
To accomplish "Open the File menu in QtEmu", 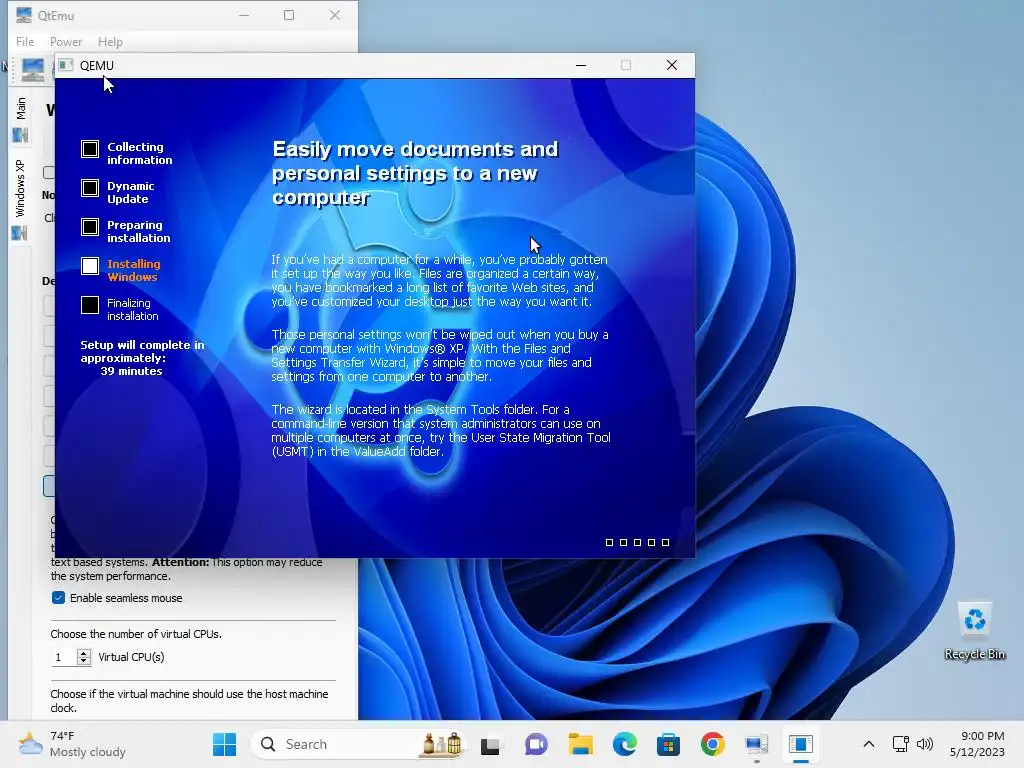I will (25, 42).
